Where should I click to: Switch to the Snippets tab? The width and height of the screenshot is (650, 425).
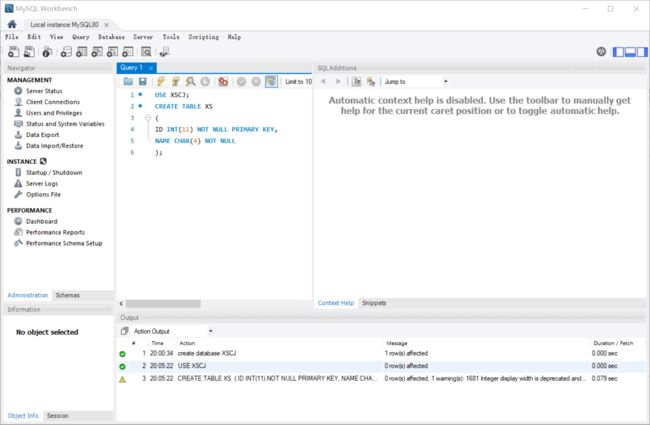pos(374,303)
